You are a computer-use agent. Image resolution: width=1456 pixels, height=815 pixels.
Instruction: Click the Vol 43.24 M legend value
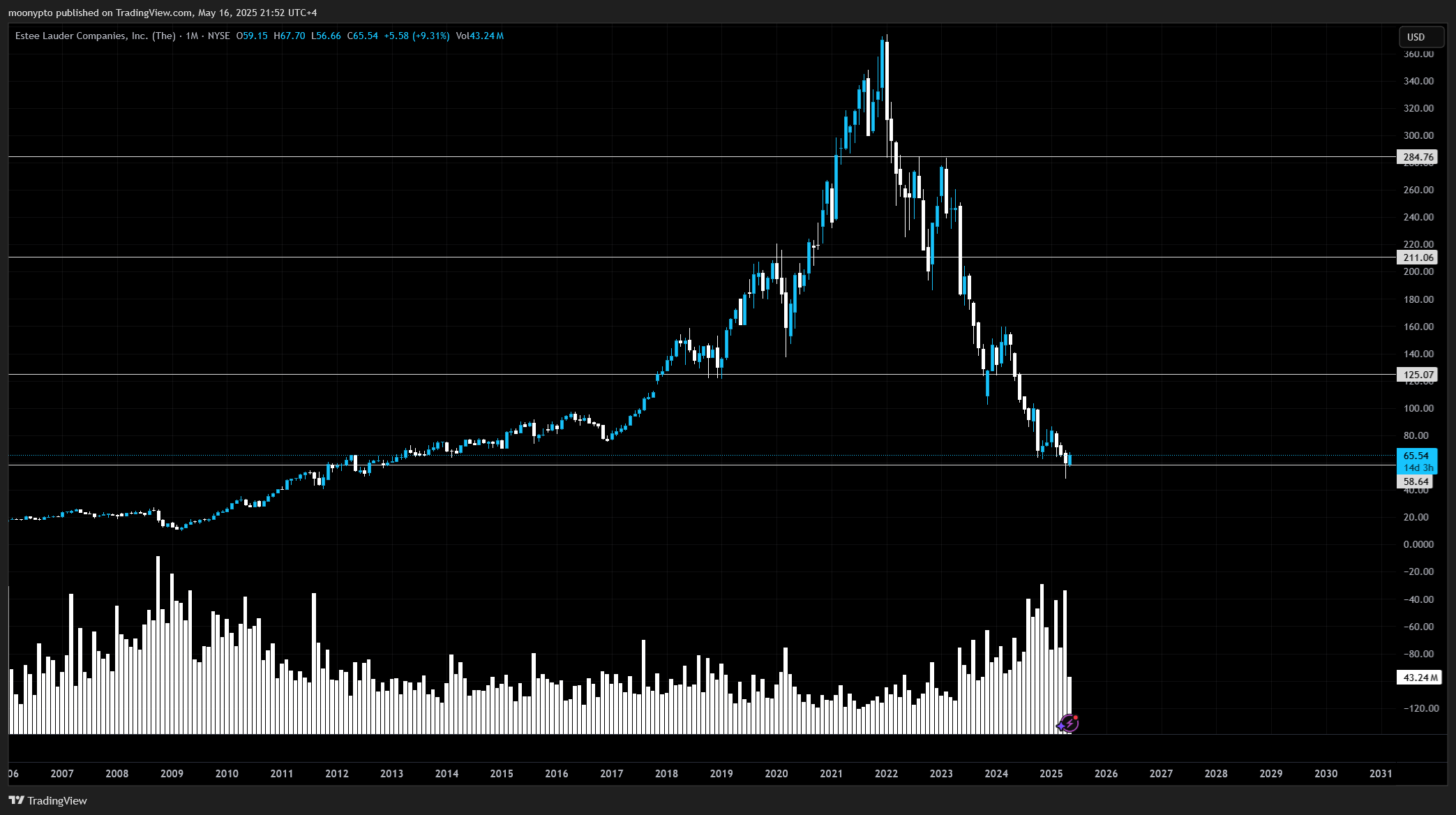[480, 36]
